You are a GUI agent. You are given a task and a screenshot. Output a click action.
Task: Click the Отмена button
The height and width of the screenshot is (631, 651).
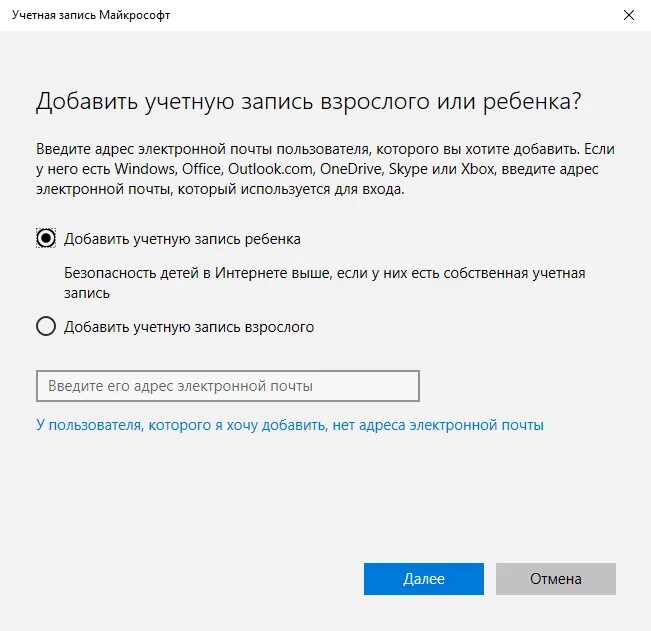(x=556, y=579)
